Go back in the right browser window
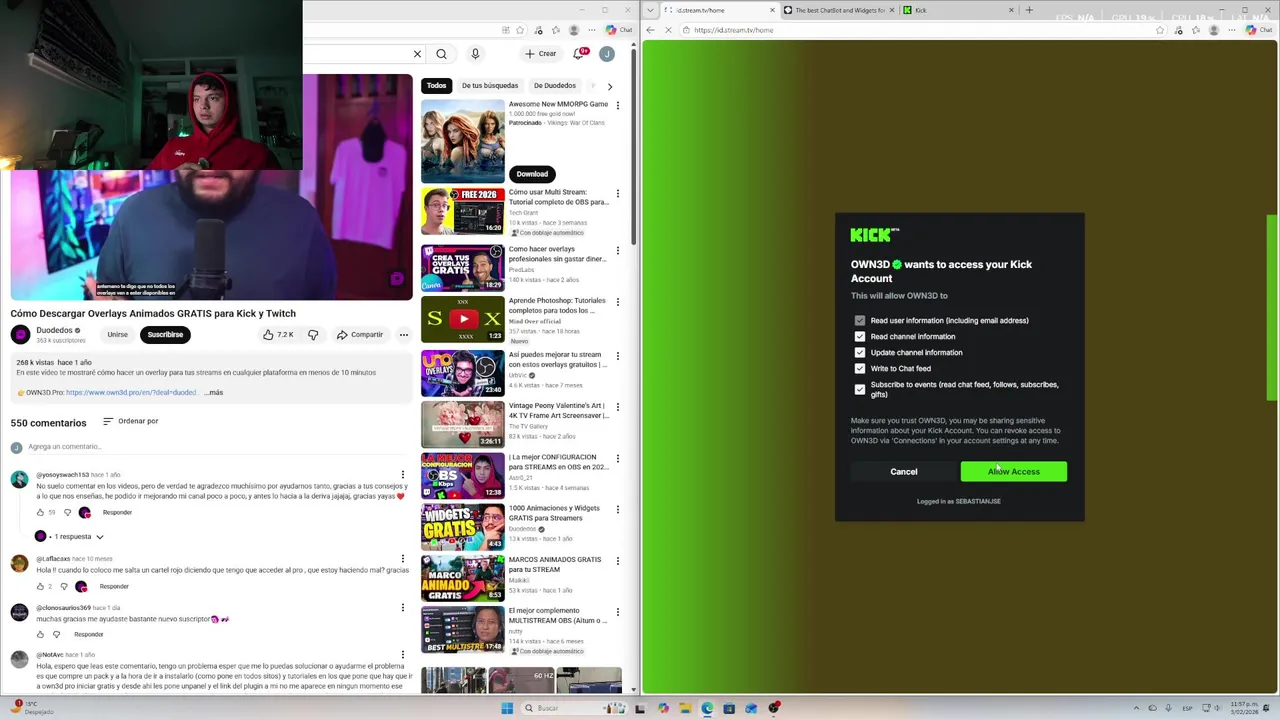The width and height of the screenshot is (1280, 720). [650, 30]
